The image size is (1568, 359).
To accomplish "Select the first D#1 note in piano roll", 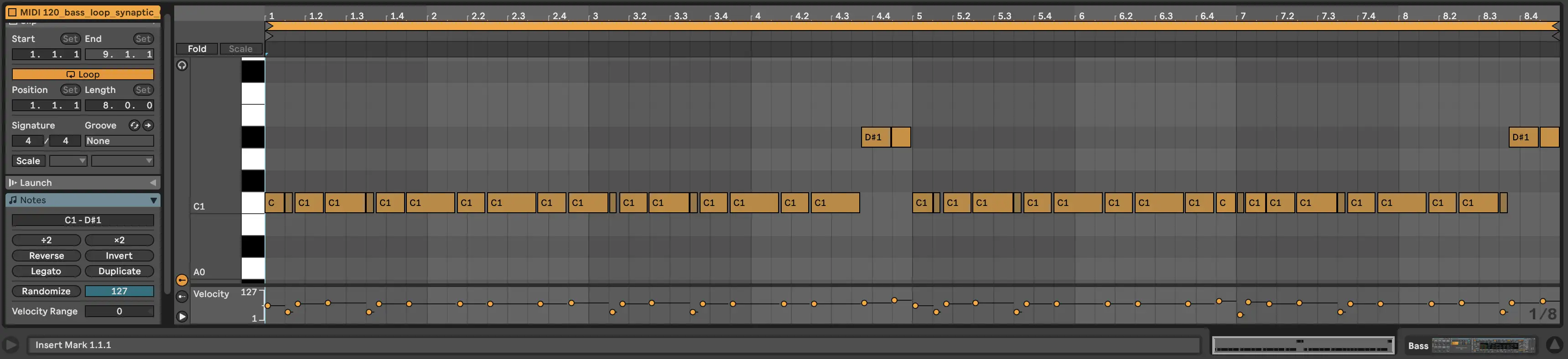I will pos(875,137).
